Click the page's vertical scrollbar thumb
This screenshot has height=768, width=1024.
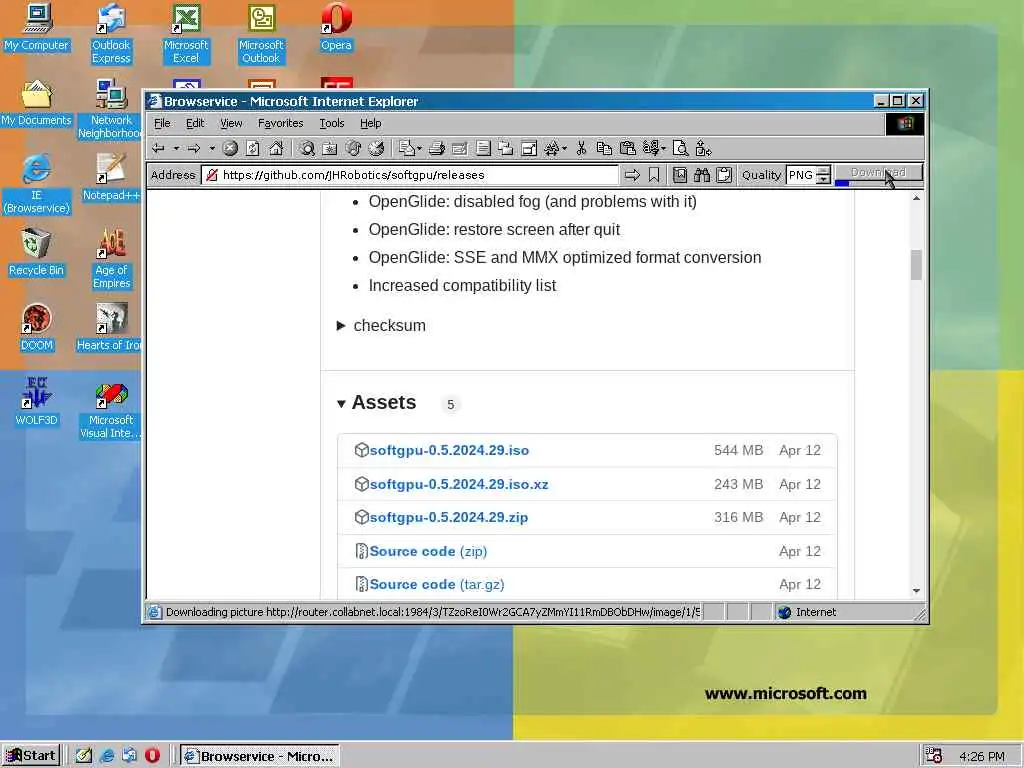916,264
